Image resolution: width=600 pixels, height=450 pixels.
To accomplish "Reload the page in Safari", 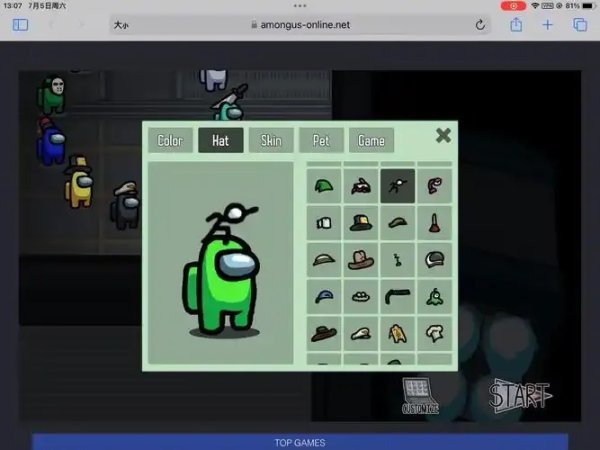I will tap(480, 25).
